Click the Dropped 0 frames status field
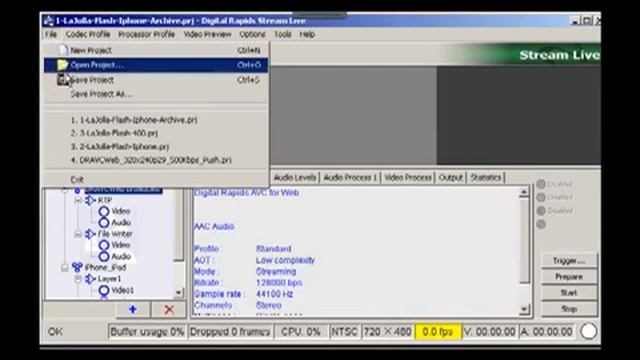 click(x=230, y=332)
